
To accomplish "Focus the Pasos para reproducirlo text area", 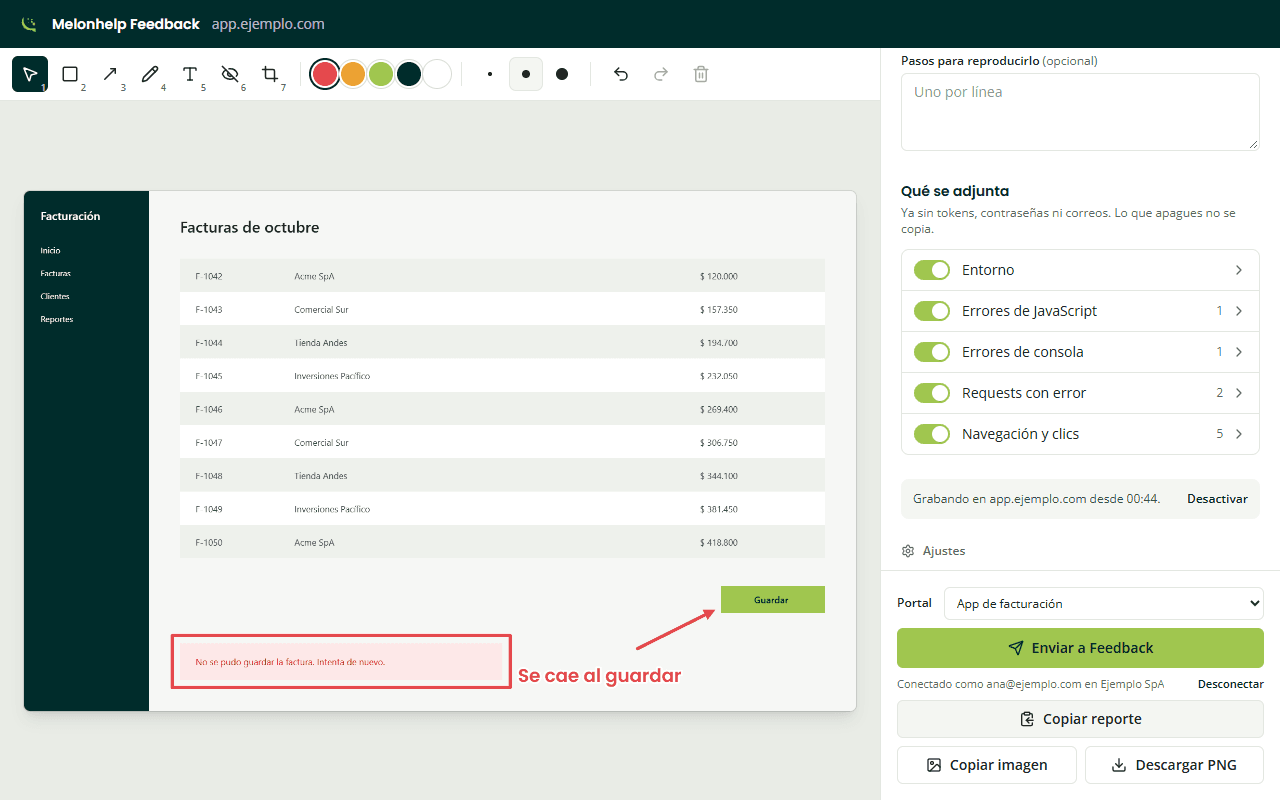I will pos(1080,112).
